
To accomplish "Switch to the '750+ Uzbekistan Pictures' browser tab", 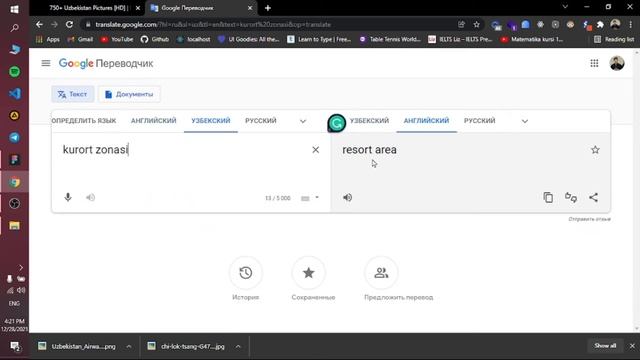I will [88, 8].
